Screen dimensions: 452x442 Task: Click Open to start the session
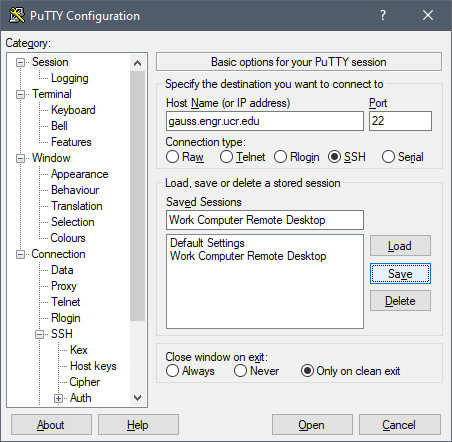[312, 425]
